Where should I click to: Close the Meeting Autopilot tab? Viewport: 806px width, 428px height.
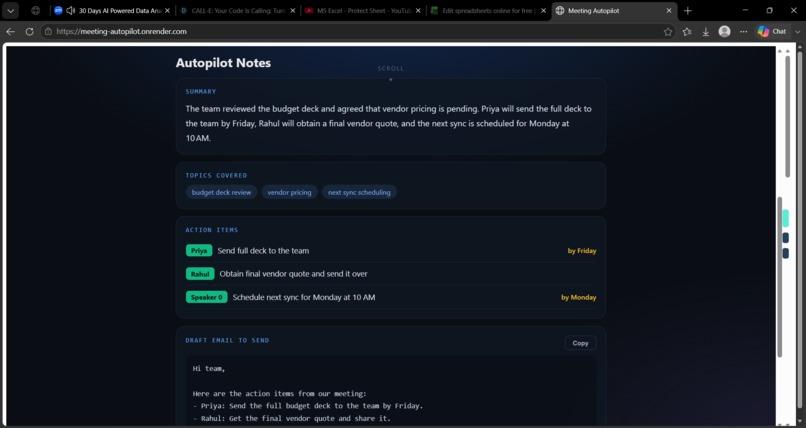tap(669, 10)
